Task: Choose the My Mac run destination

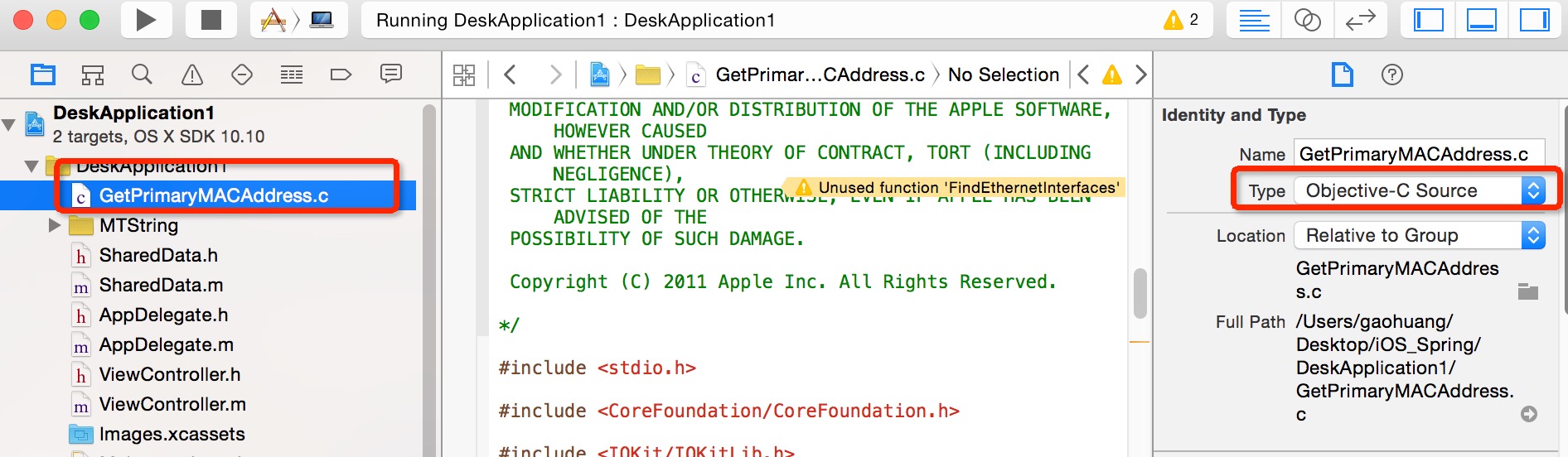Action: tap(322, 20)
